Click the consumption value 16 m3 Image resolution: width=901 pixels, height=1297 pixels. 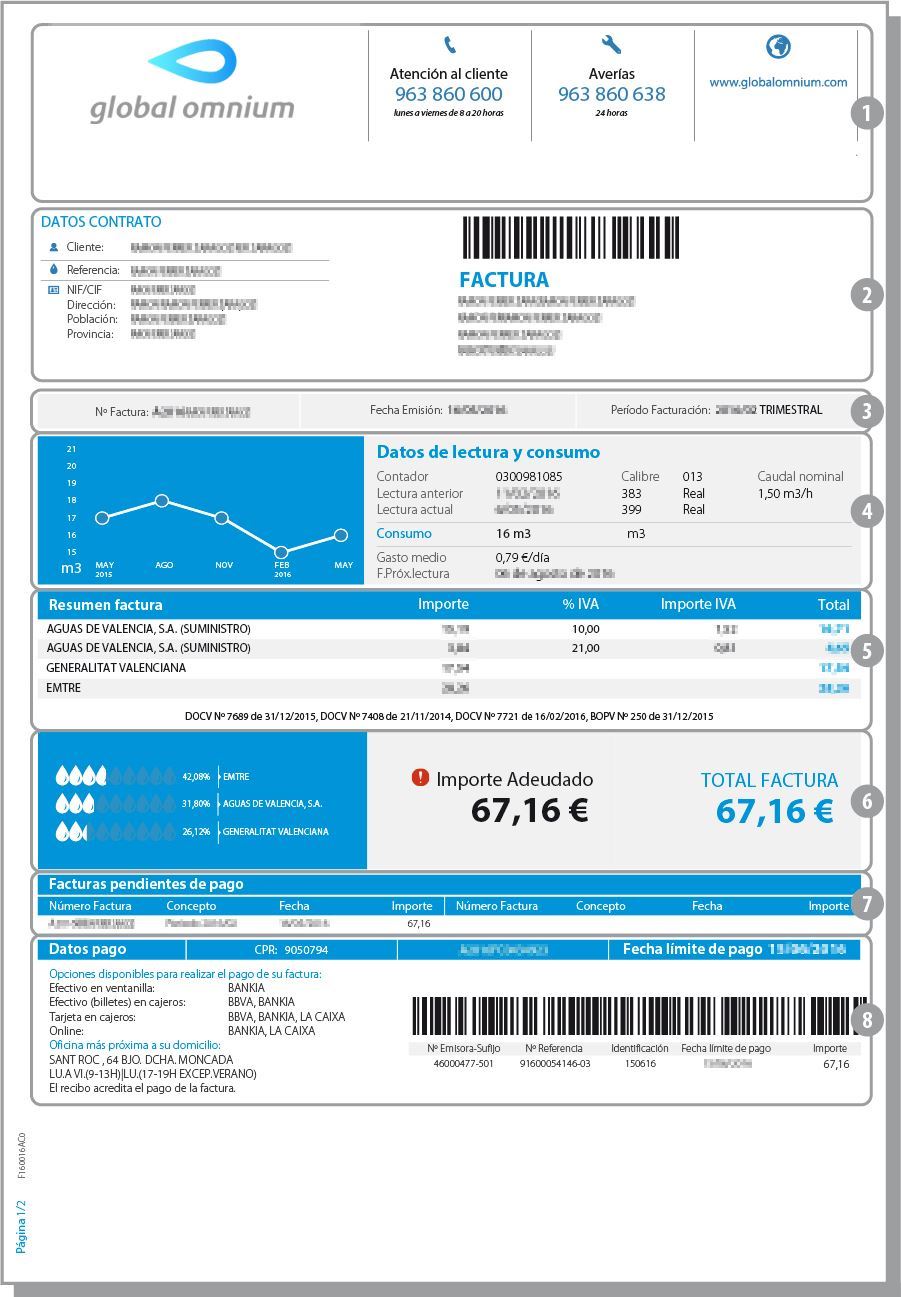coord(514,533)
